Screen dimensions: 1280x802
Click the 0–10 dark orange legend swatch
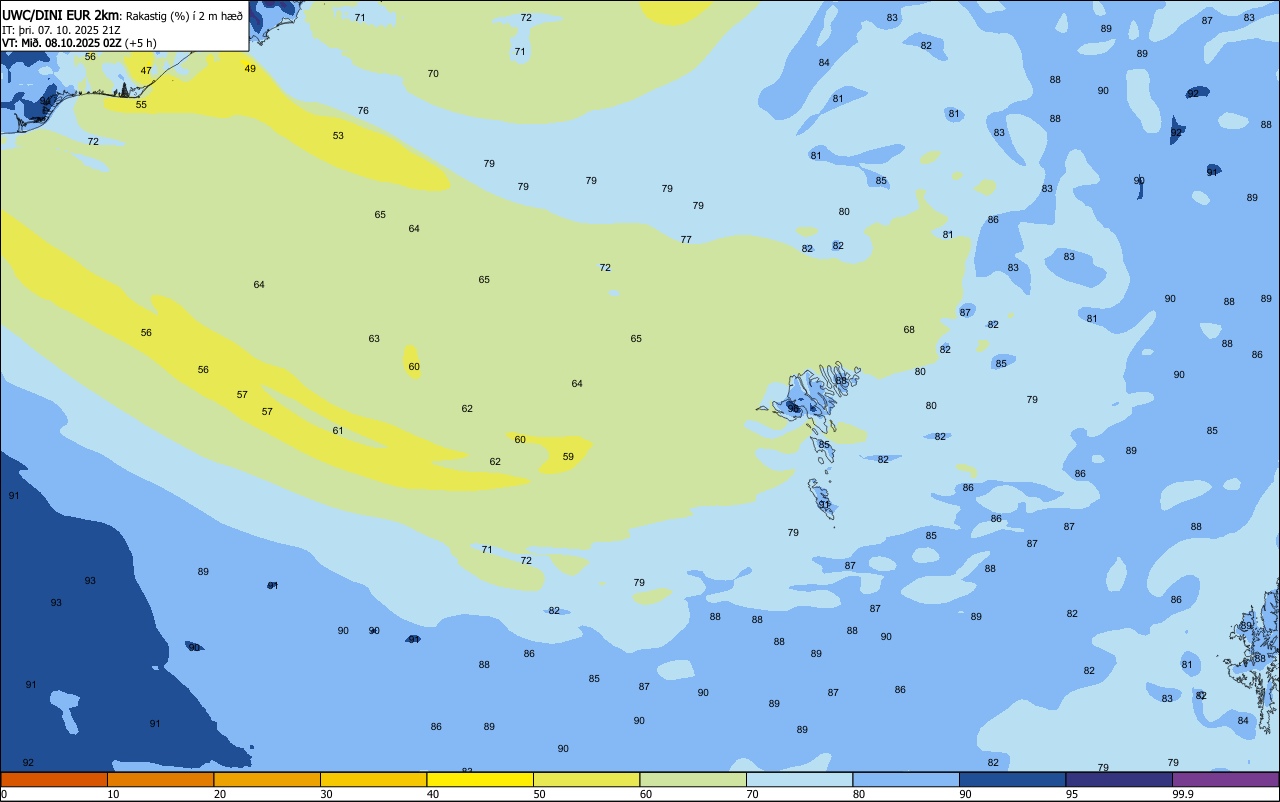[x=54, y=779]
